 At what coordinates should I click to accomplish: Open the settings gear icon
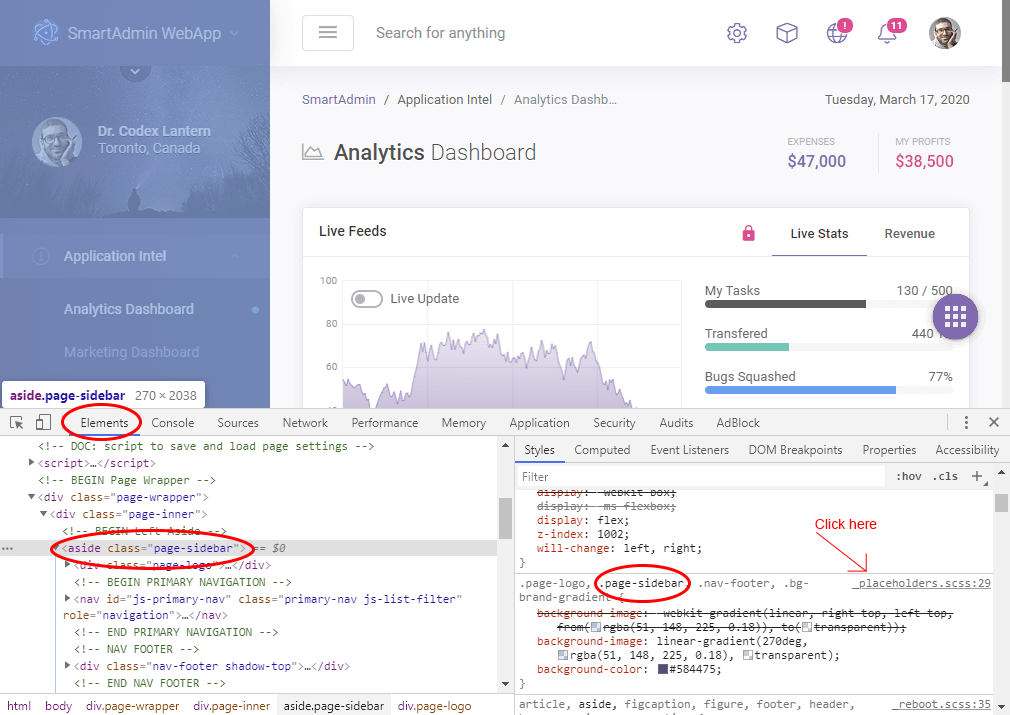click(737, 33)
